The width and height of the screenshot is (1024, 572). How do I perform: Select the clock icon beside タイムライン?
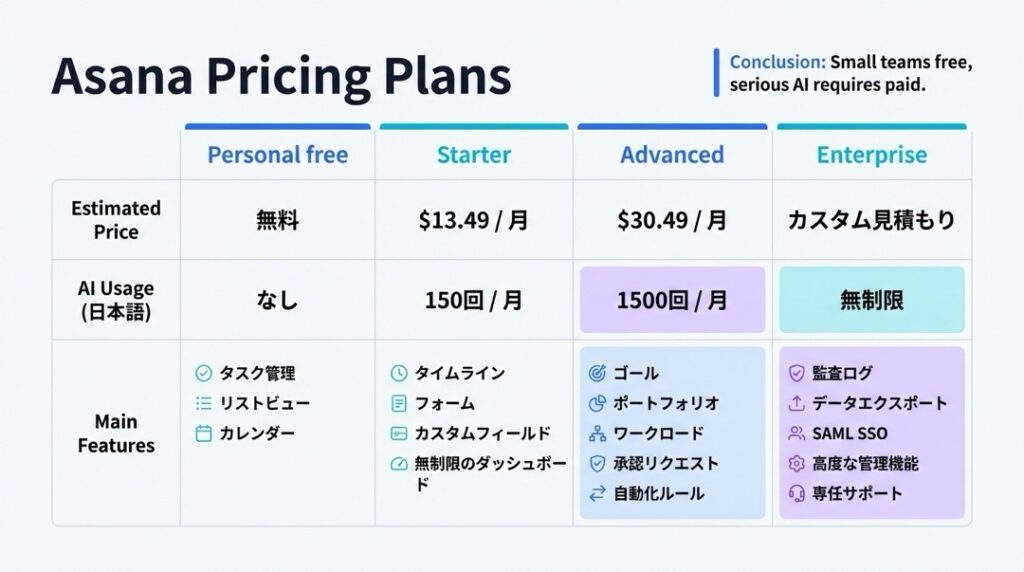pyautogui.click(x=398, y=374)
